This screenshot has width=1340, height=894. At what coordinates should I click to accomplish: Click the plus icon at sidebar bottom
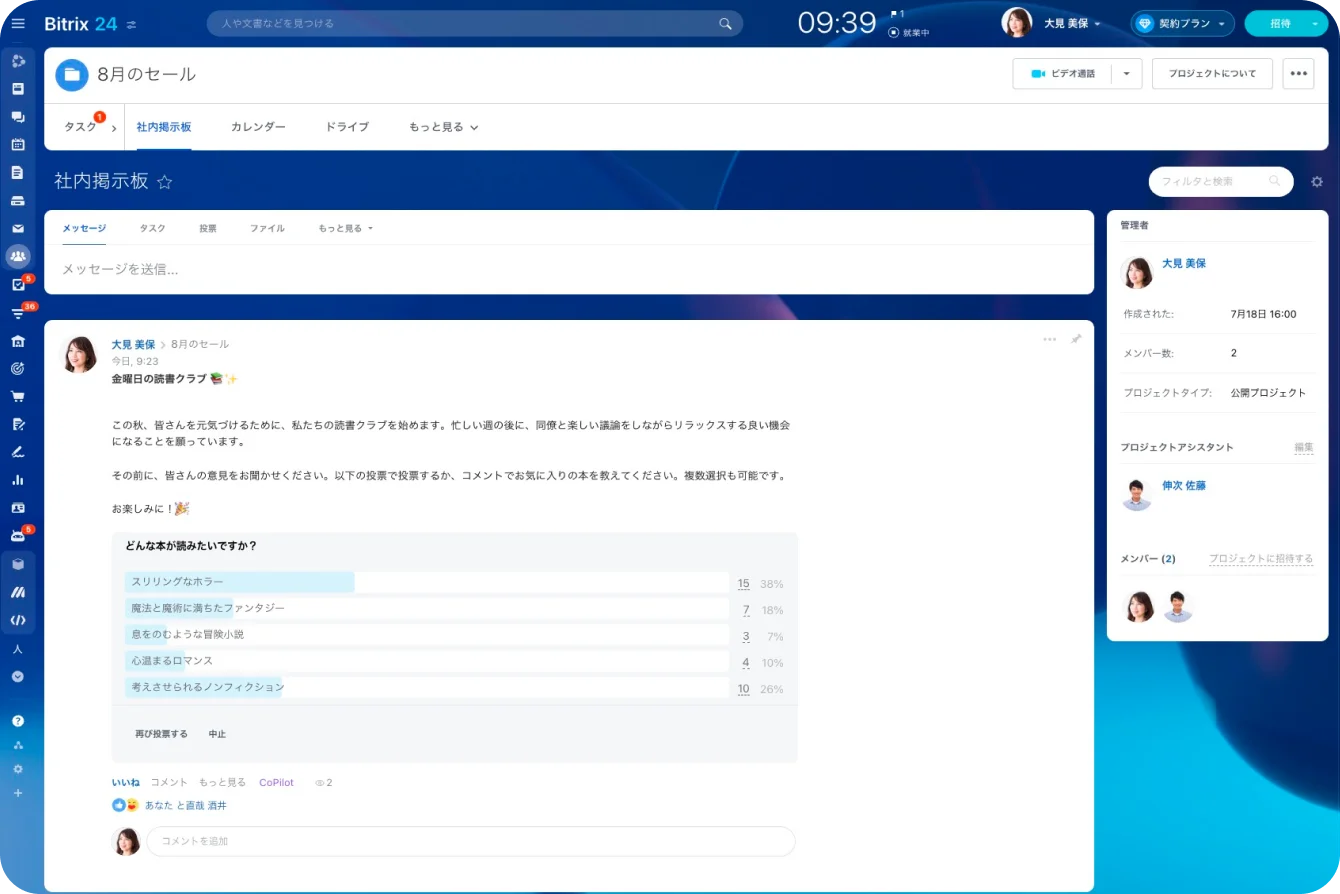coord(18,793)
